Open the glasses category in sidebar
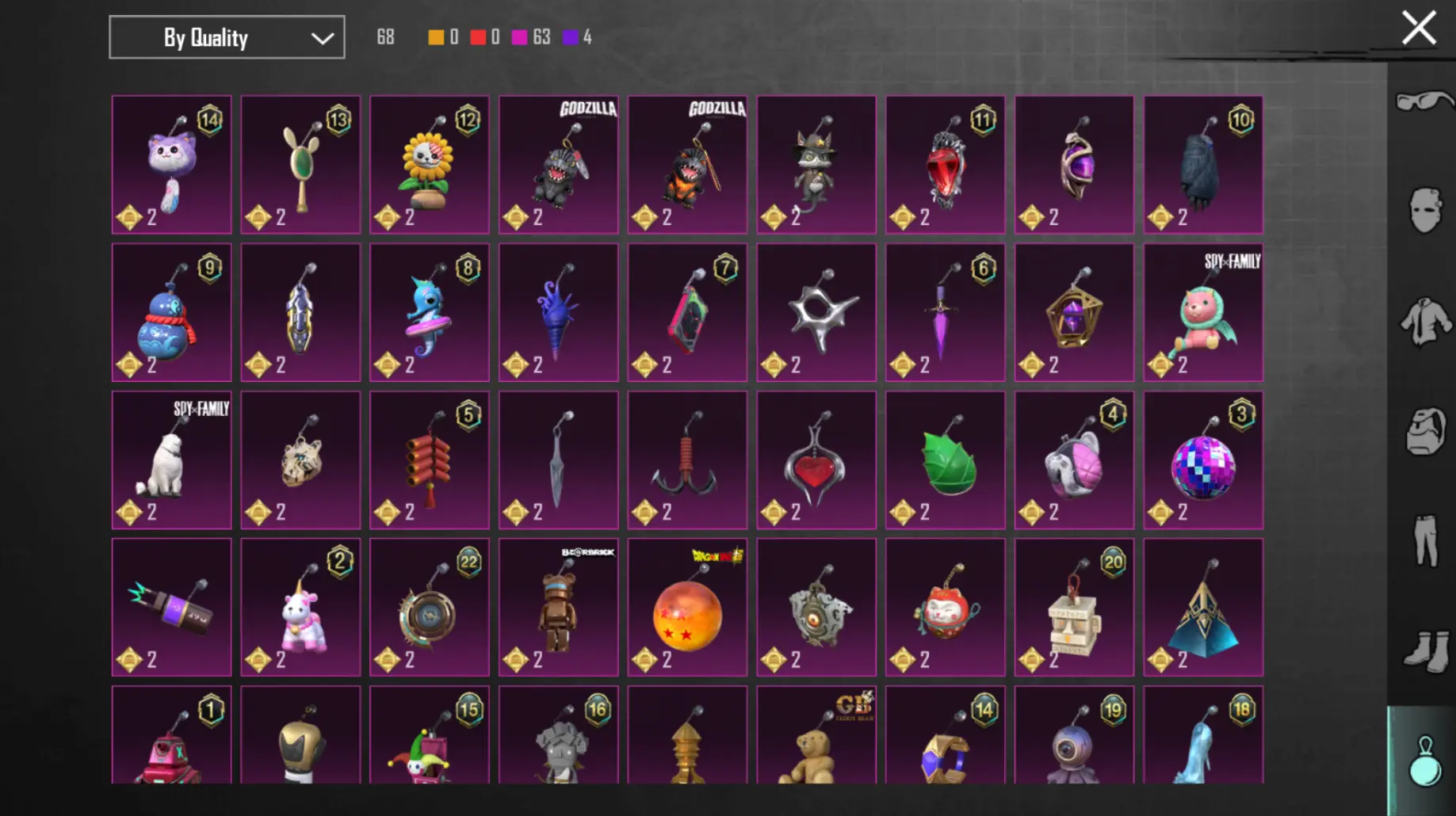This screenshot has width=1456, height=816. pyautogui.click(x=1424, y=102)
